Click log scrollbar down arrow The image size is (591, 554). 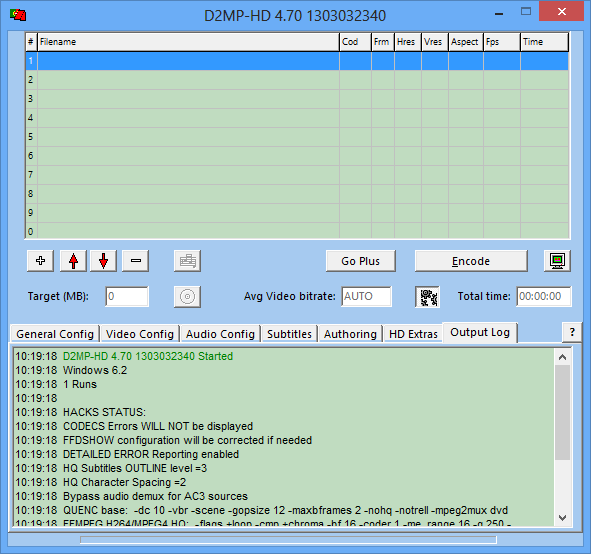pos(562,517)
